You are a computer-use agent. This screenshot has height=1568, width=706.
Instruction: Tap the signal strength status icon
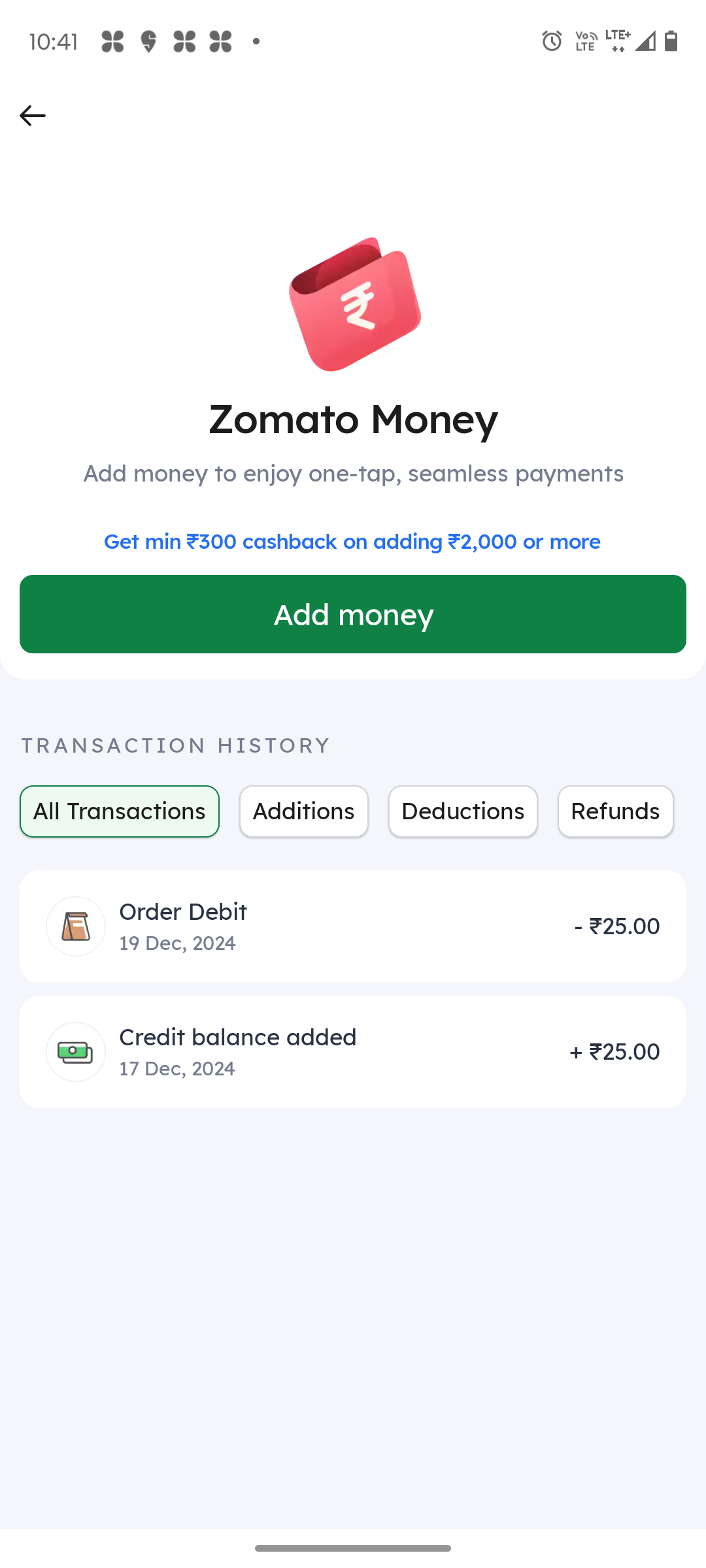click(645, 41)
